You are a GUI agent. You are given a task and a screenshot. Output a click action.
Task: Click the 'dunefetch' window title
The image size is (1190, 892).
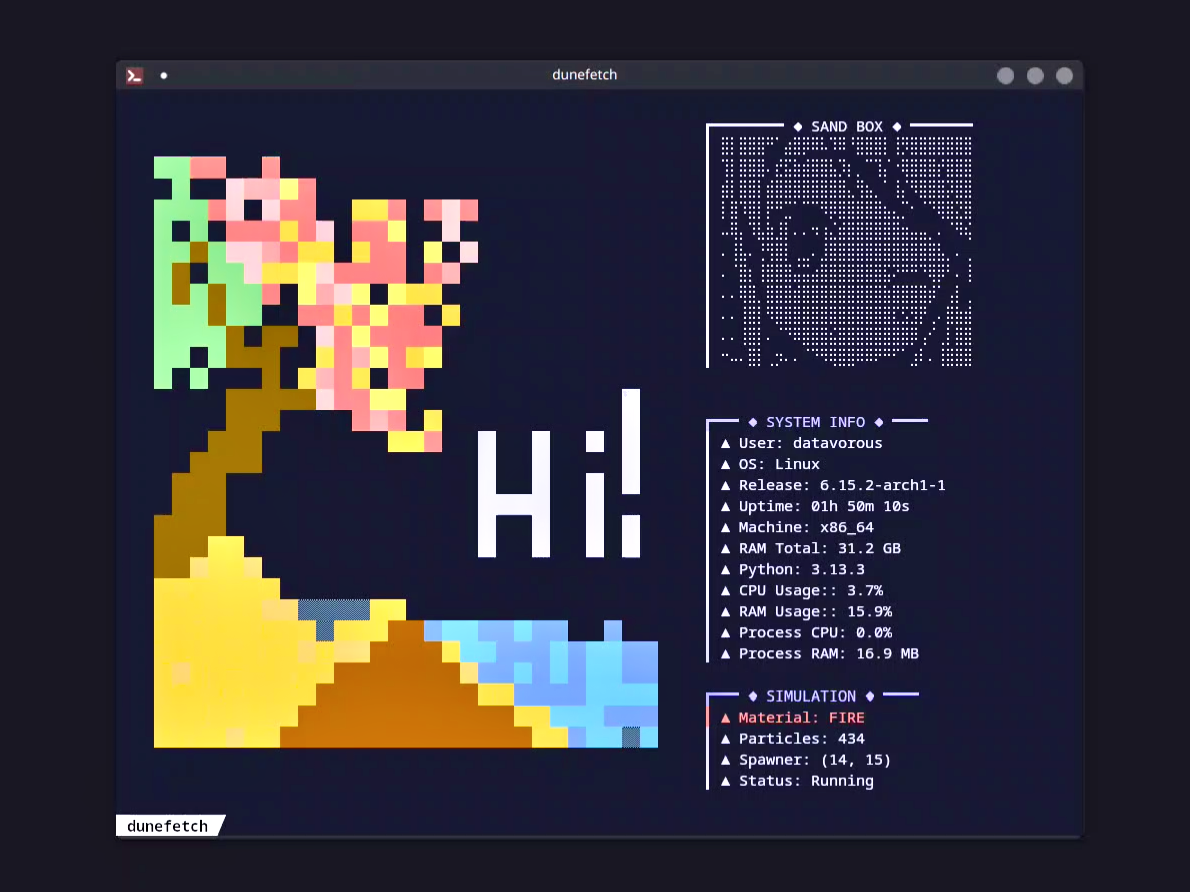pyautogui.click(x=584, y=74)
